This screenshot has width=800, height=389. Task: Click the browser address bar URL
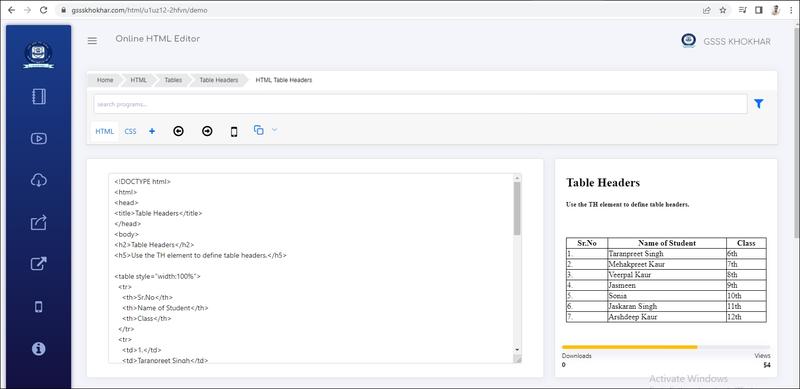(x=139, y=10)
